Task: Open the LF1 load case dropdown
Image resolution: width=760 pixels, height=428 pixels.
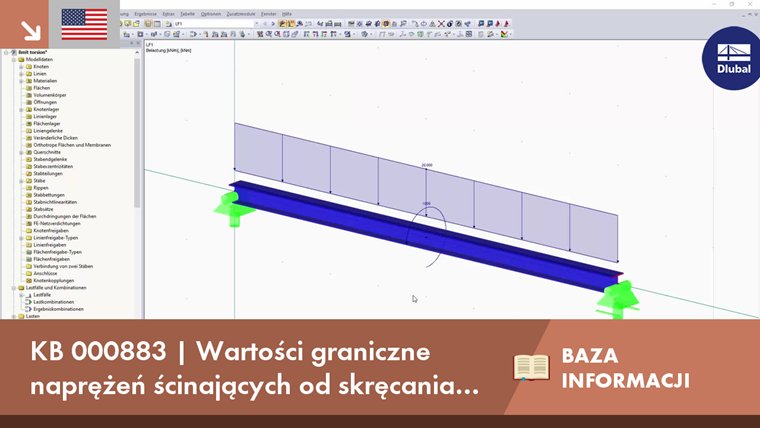Action: pyautogui.click(x=256, y=24)
